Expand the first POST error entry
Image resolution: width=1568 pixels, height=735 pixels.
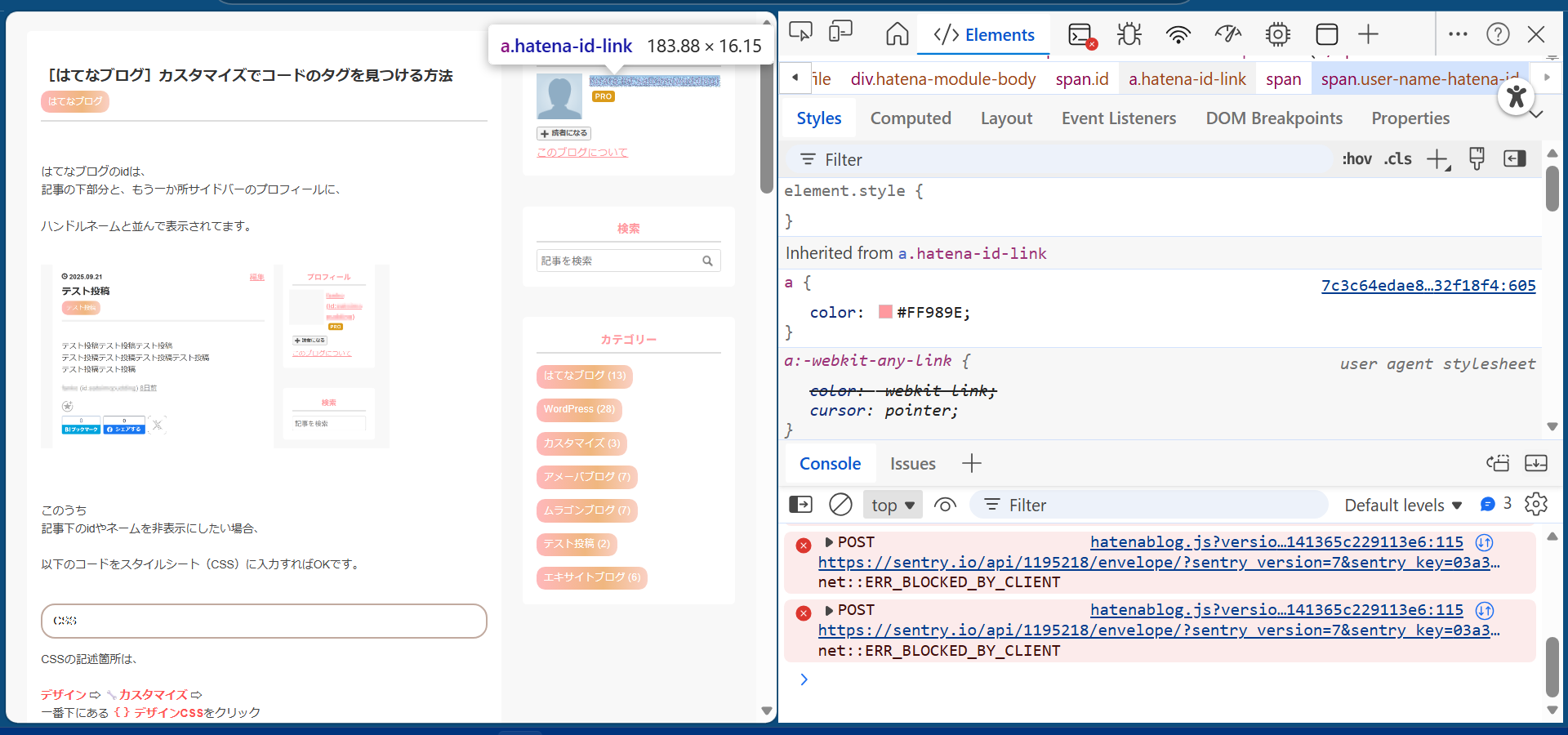coord(829,542)
